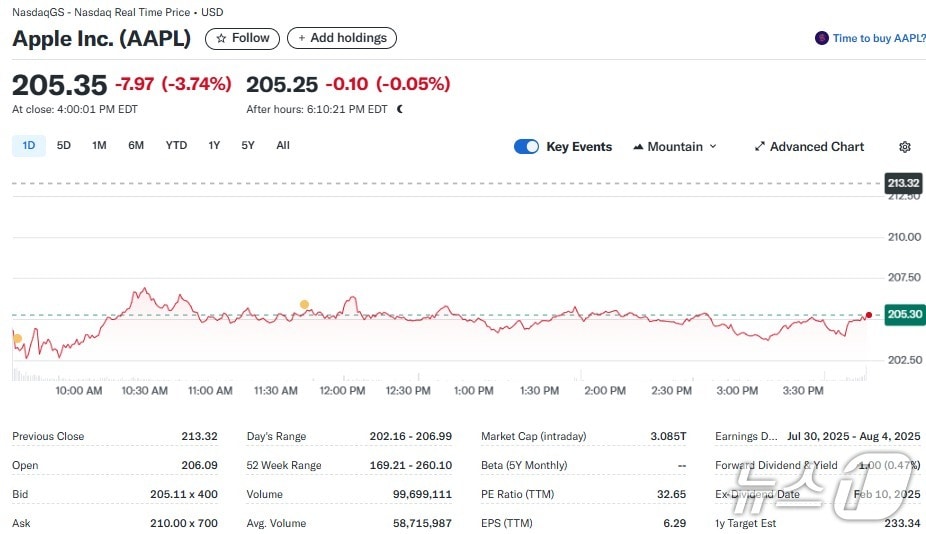
Task: Click the expand arrows icon for Advanced Chart
Action: (760, 146)
